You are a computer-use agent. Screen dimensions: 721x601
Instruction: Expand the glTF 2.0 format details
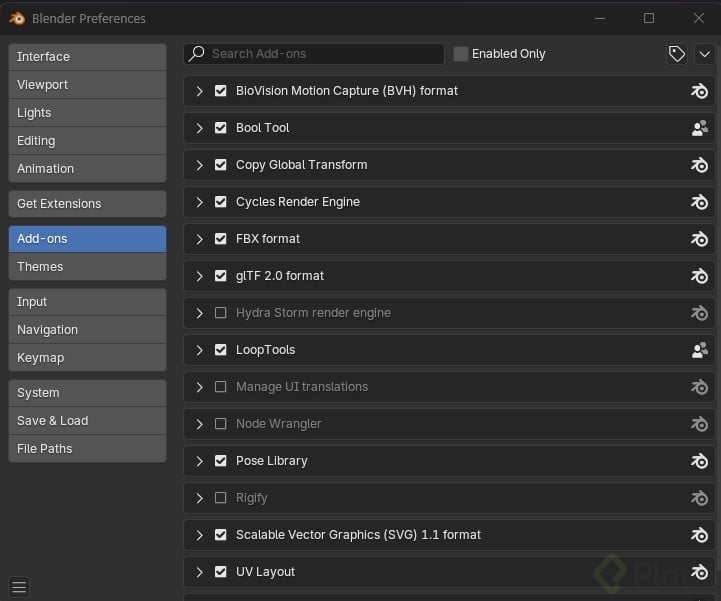[x=200, y=276]
